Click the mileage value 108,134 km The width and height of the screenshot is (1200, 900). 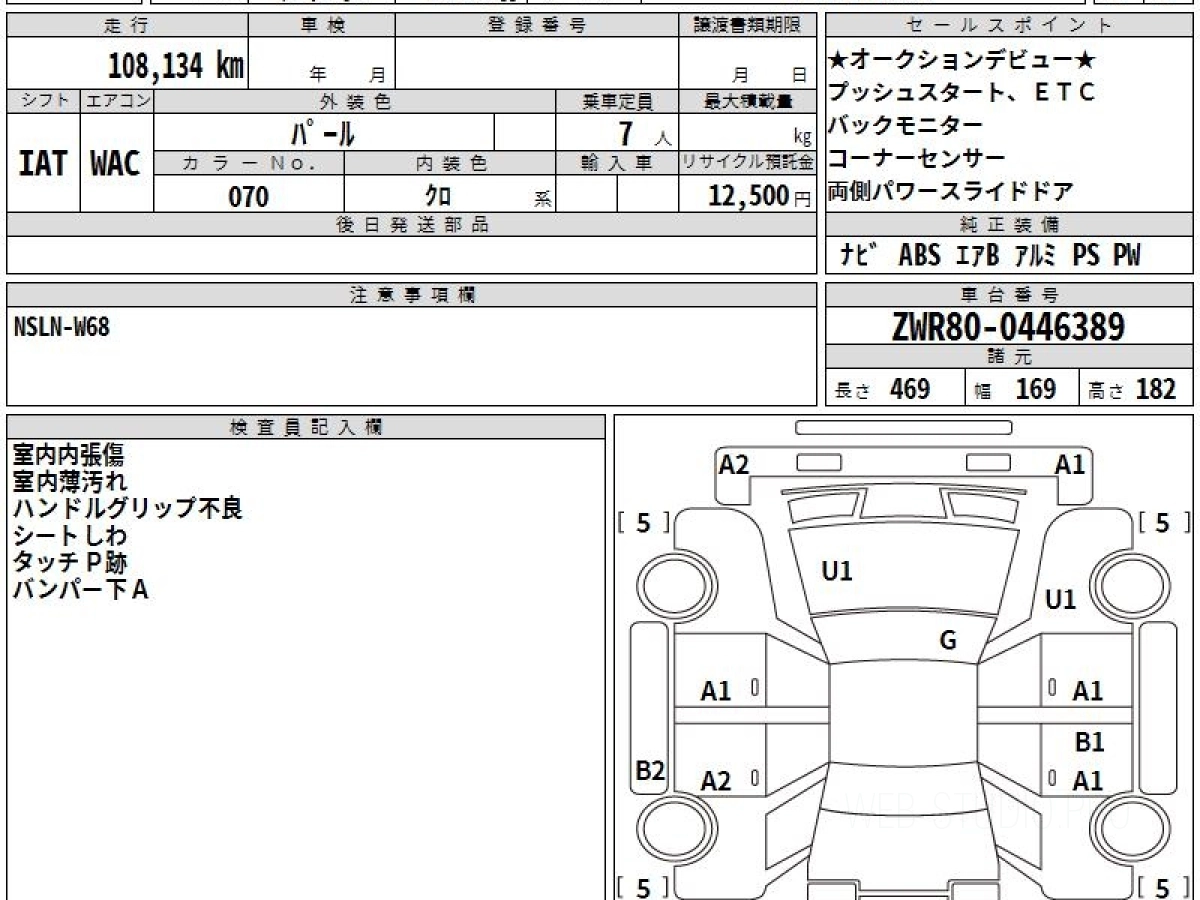coord(175,66)
